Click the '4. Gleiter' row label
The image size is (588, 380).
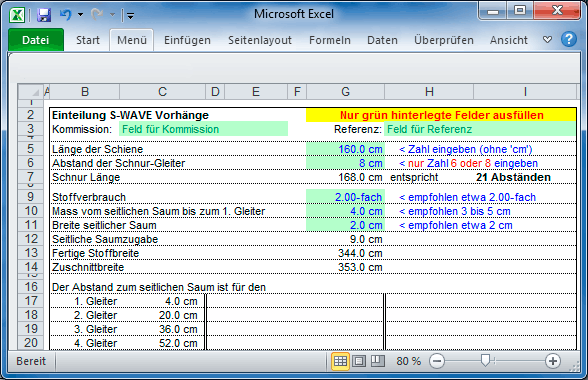[96, 343]
